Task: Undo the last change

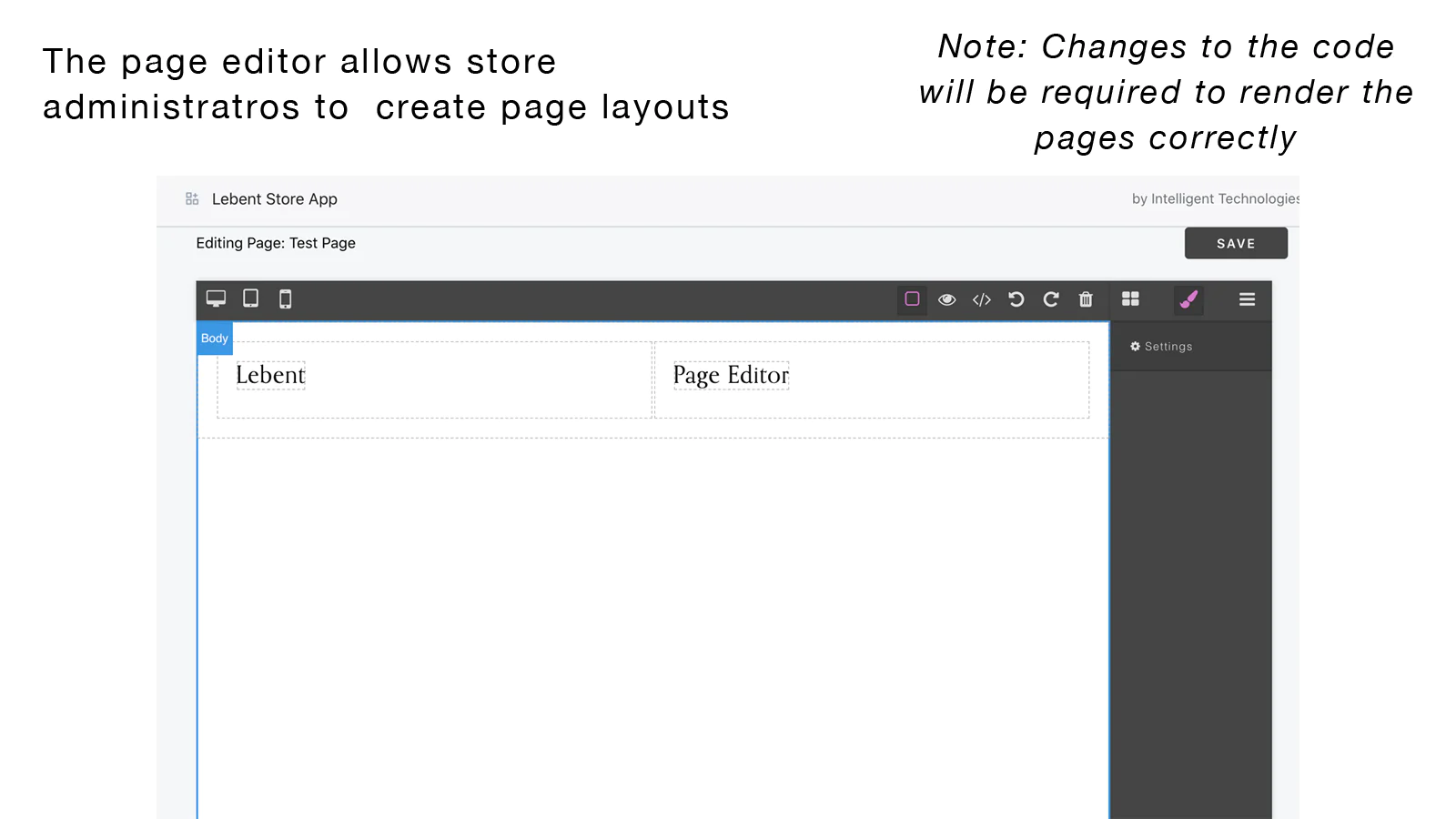Action: pos(1016,299)
